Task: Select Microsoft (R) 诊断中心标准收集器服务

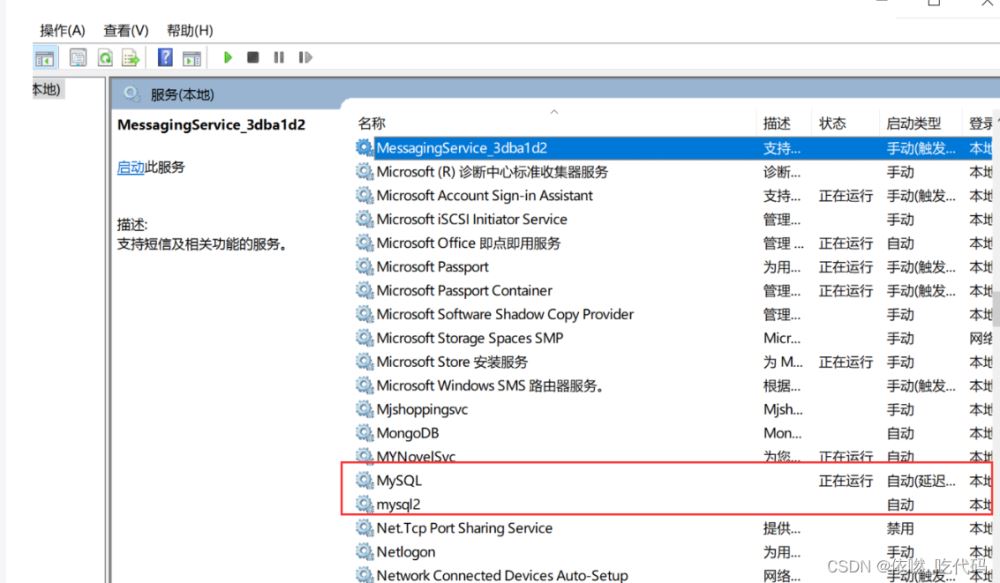Action: tap(492, 172)
